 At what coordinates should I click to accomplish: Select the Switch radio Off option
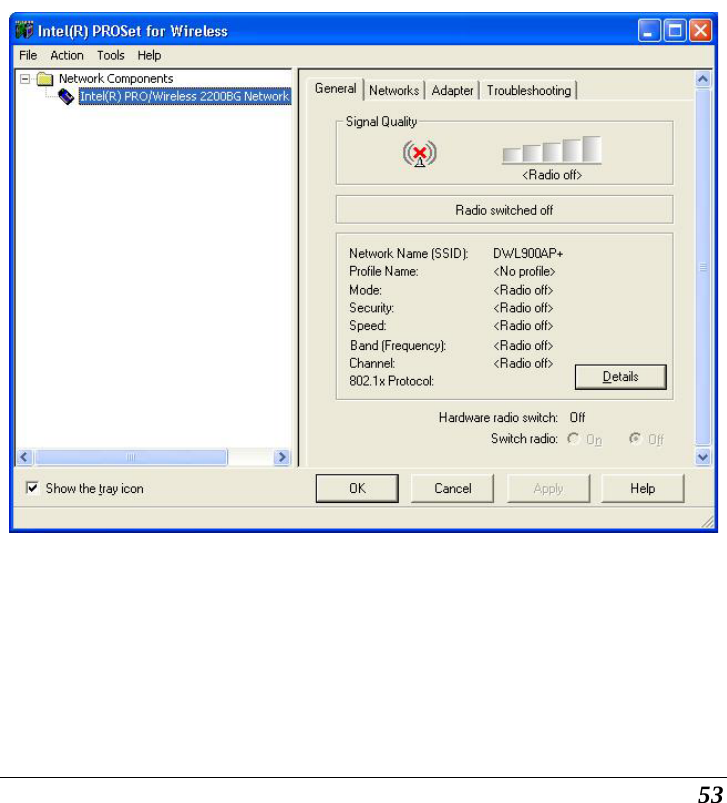point(635,439)
